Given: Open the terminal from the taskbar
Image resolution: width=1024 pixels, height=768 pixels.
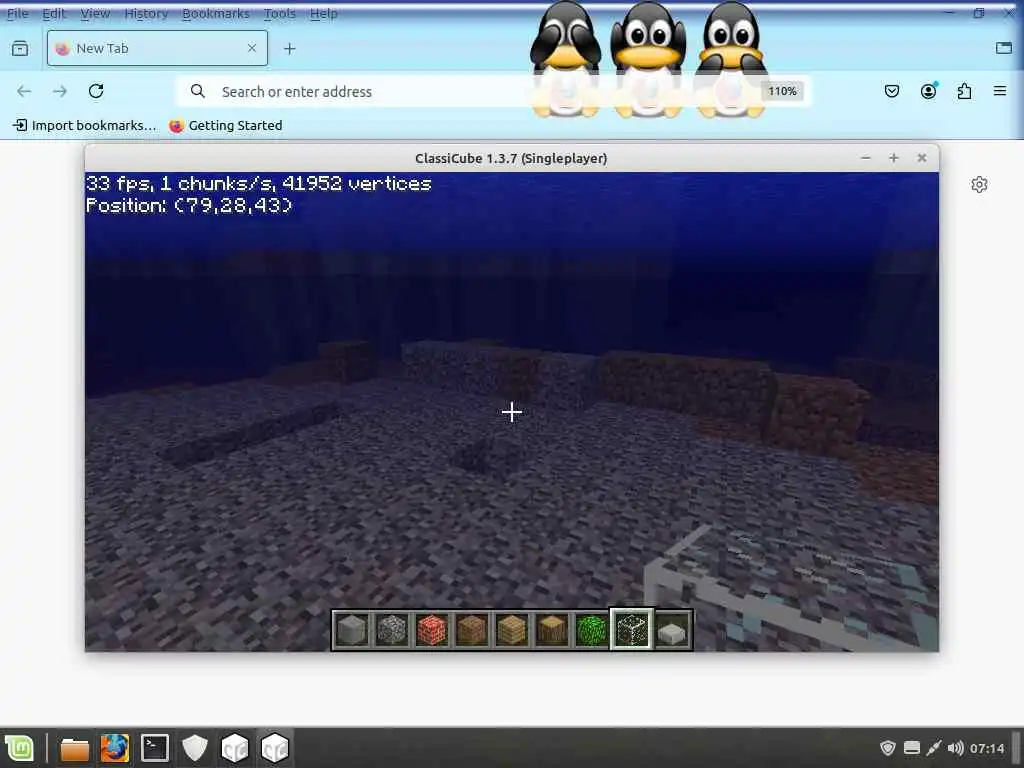Looking at the screenshot, I should [155, 748].
